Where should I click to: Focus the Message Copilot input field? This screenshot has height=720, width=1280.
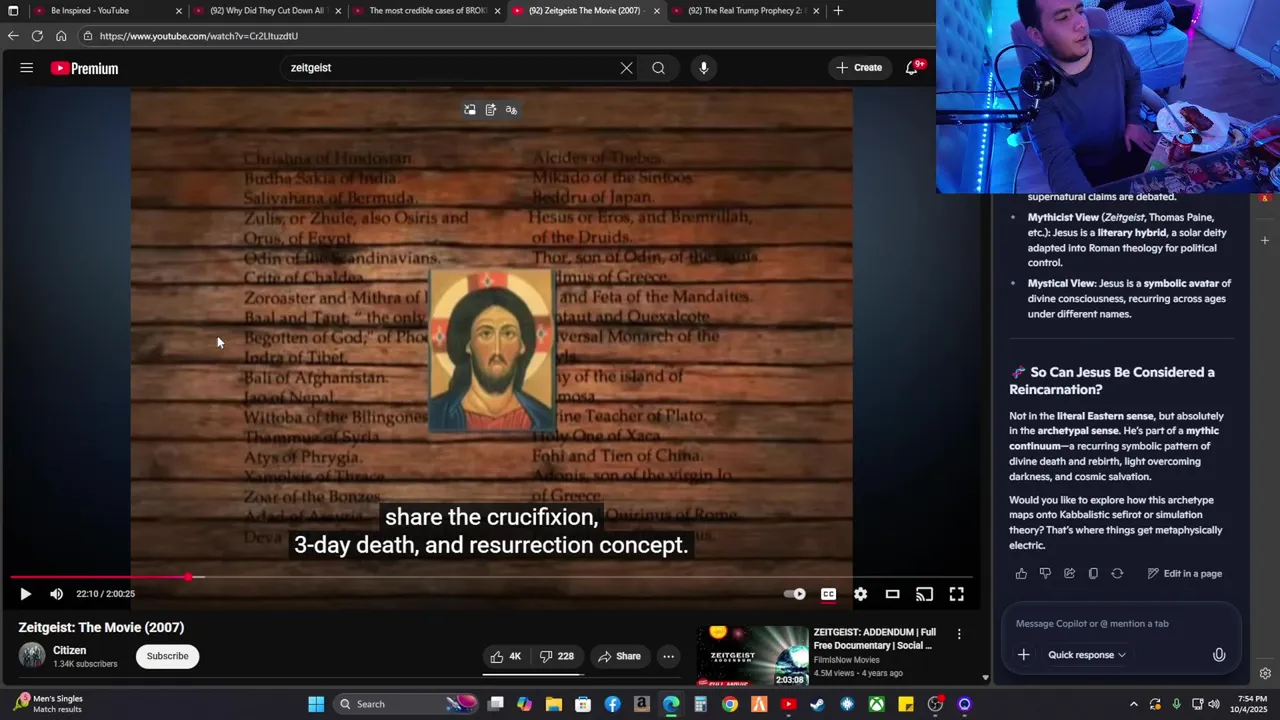[1120, 624]
